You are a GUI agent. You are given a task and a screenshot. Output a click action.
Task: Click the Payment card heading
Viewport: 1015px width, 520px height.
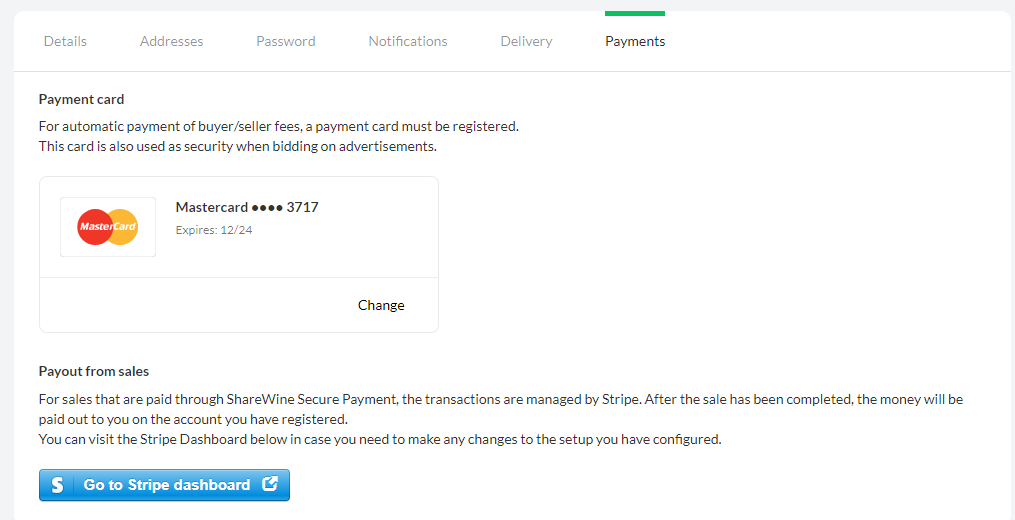tap(82, 100)
